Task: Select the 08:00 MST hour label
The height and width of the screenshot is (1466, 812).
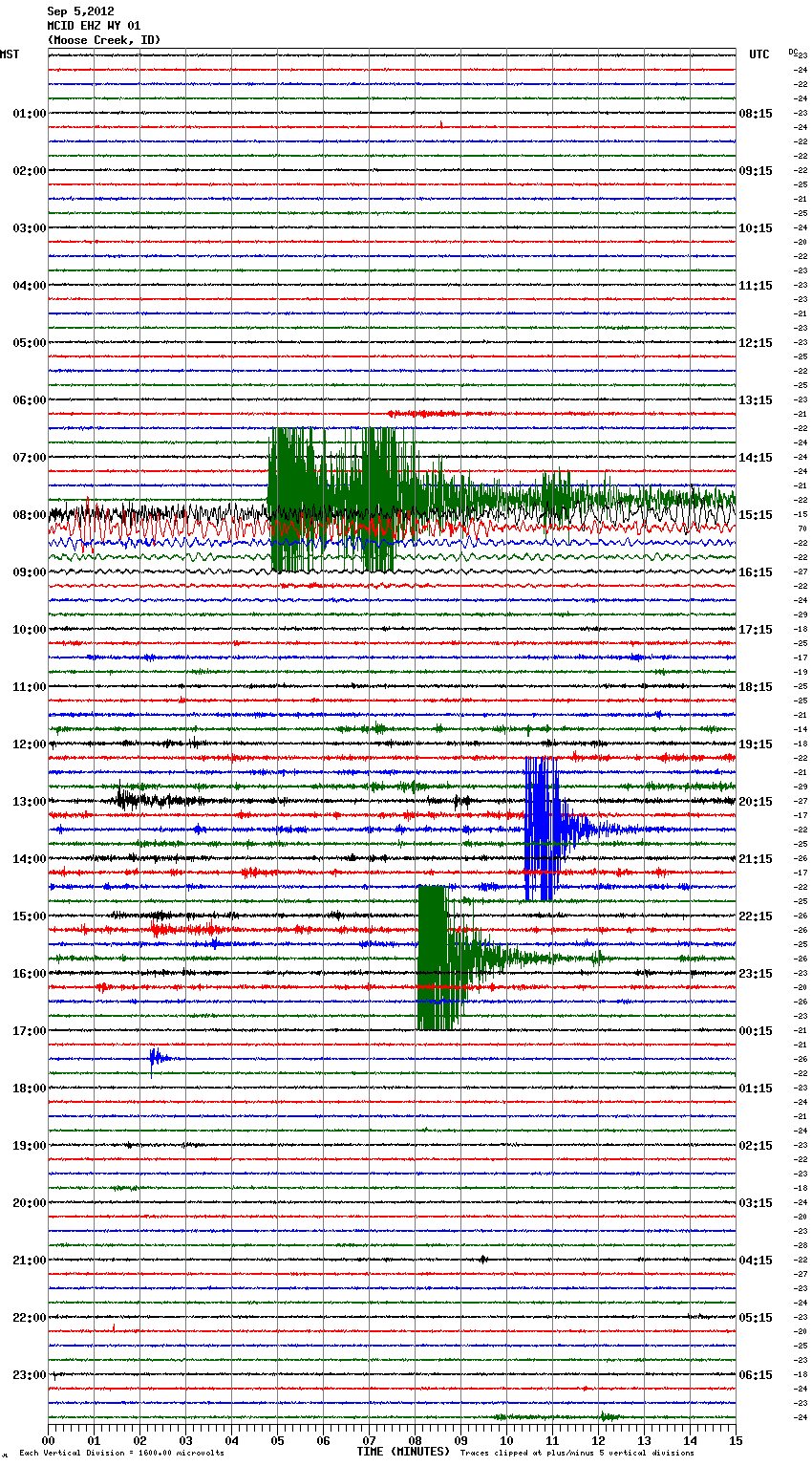Action: [x=30, y=515]
